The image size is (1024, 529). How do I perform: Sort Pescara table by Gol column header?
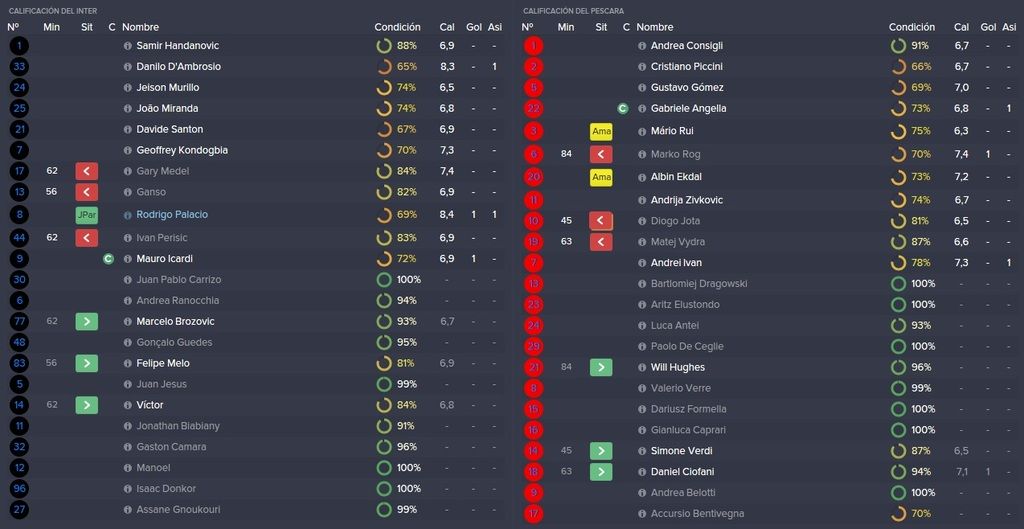988,27
